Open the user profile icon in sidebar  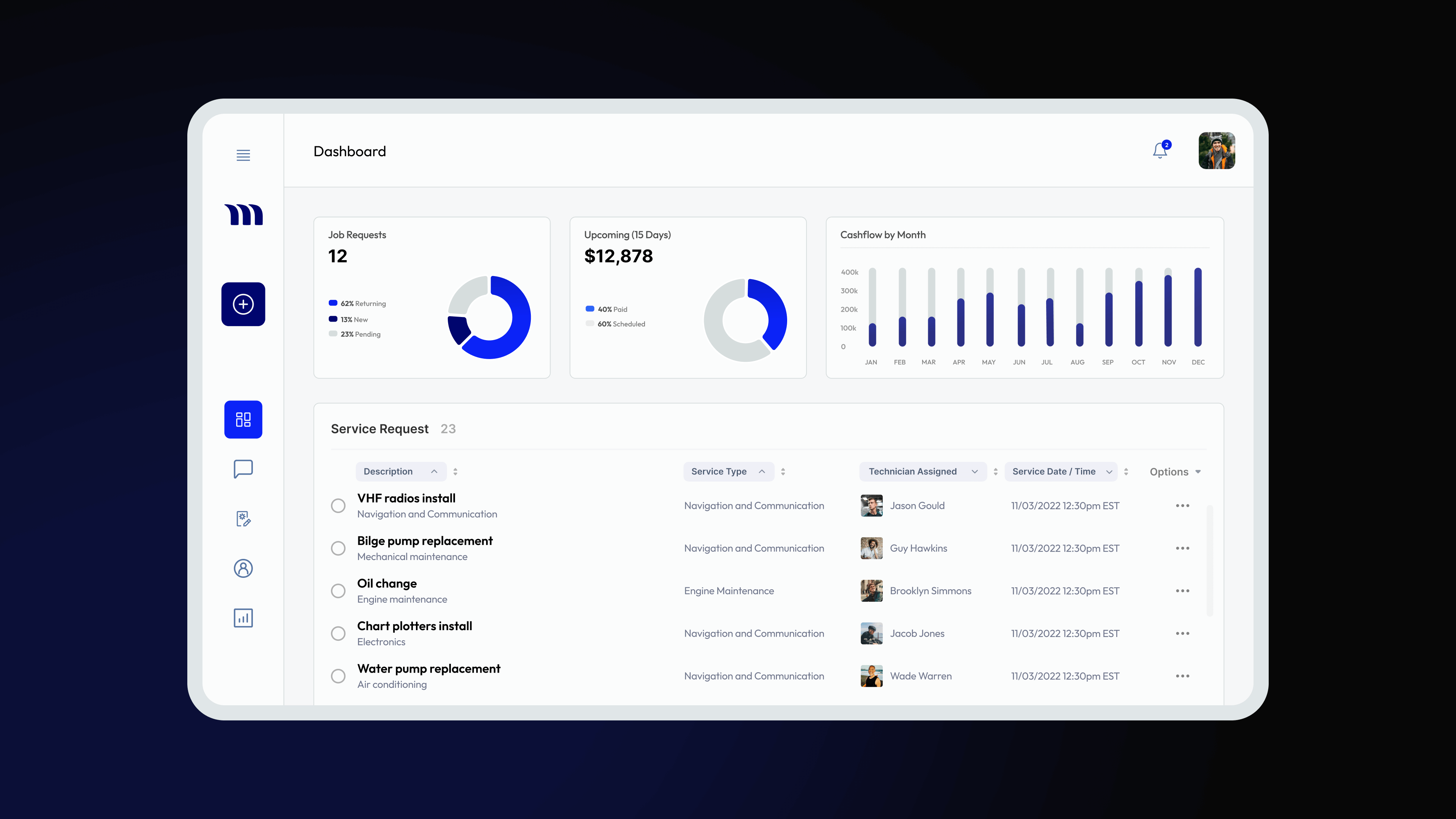click(243, 568)
